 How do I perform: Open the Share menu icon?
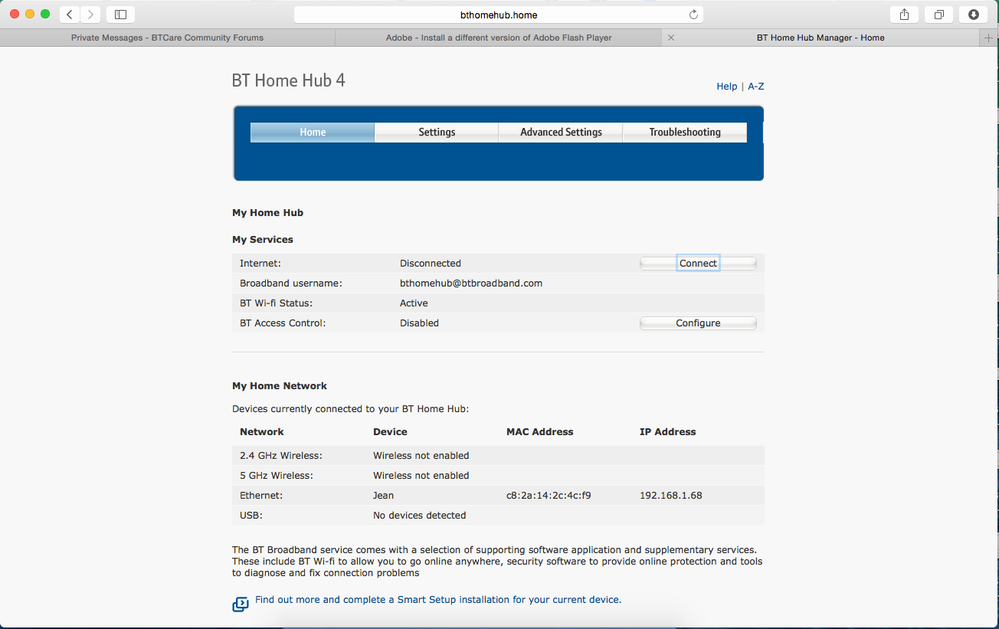(x=904, y=14)
